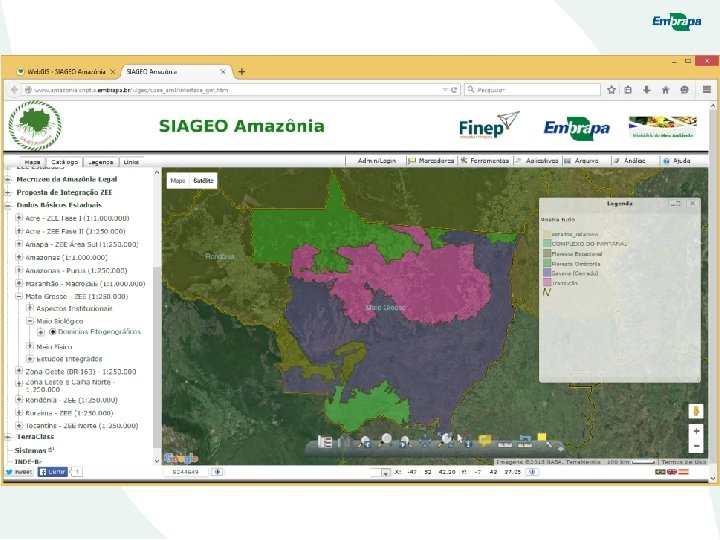Switch language using the Spanish flag
Viewport: 720px width, 540px height.
pyautogui.click(x=683, y=472)
